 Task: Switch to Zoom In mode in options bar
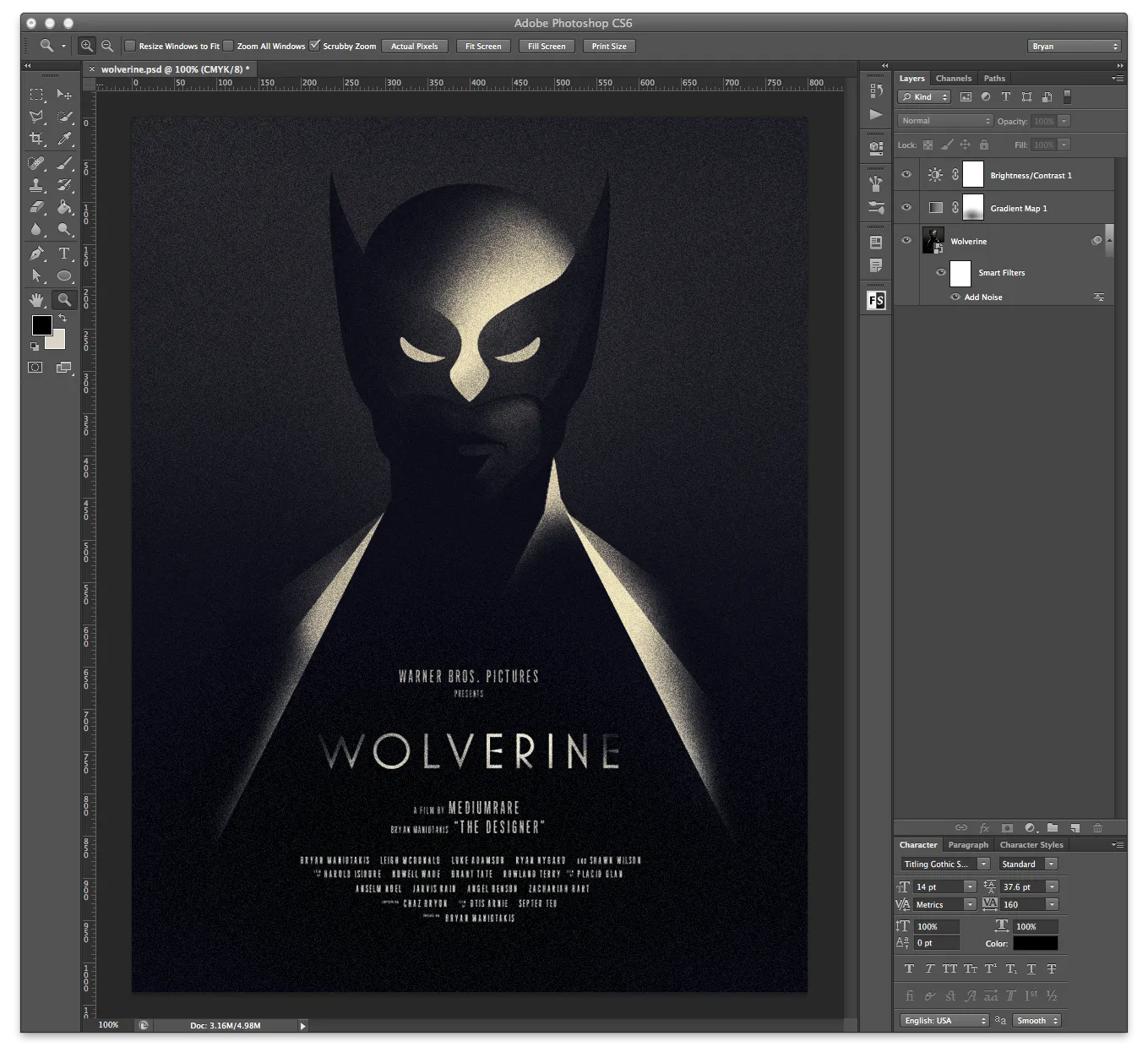(86, 46)
